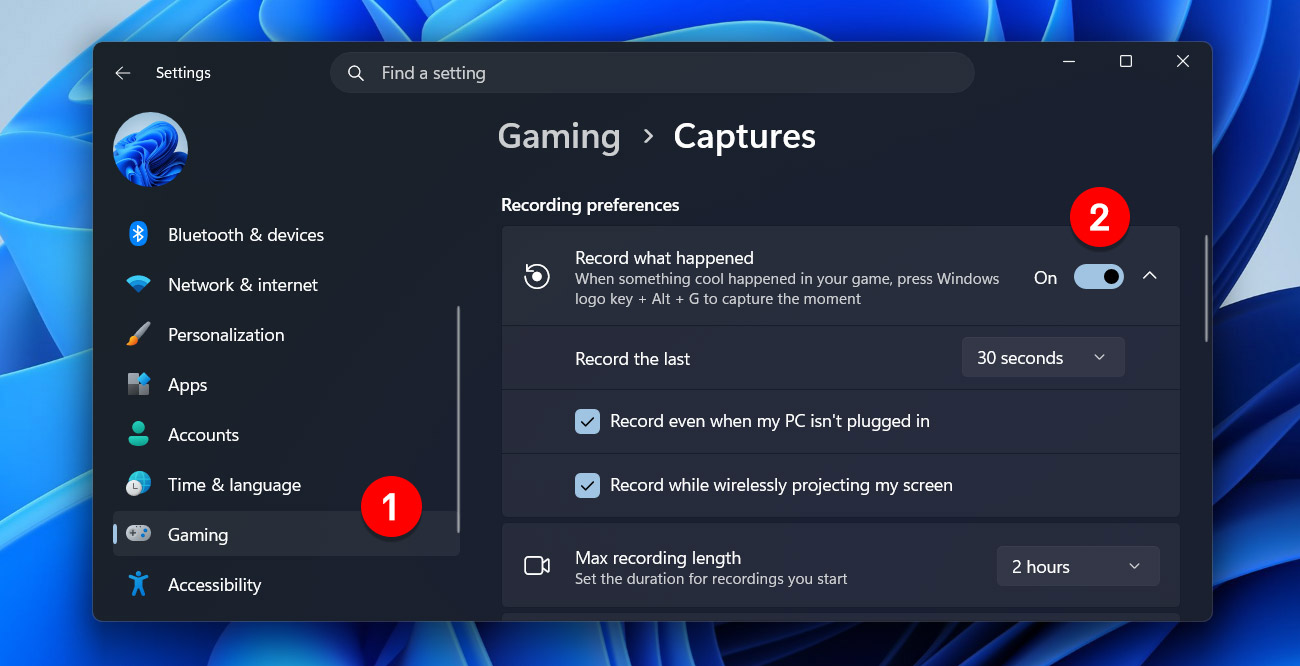Open Accessibility settings

286,585
